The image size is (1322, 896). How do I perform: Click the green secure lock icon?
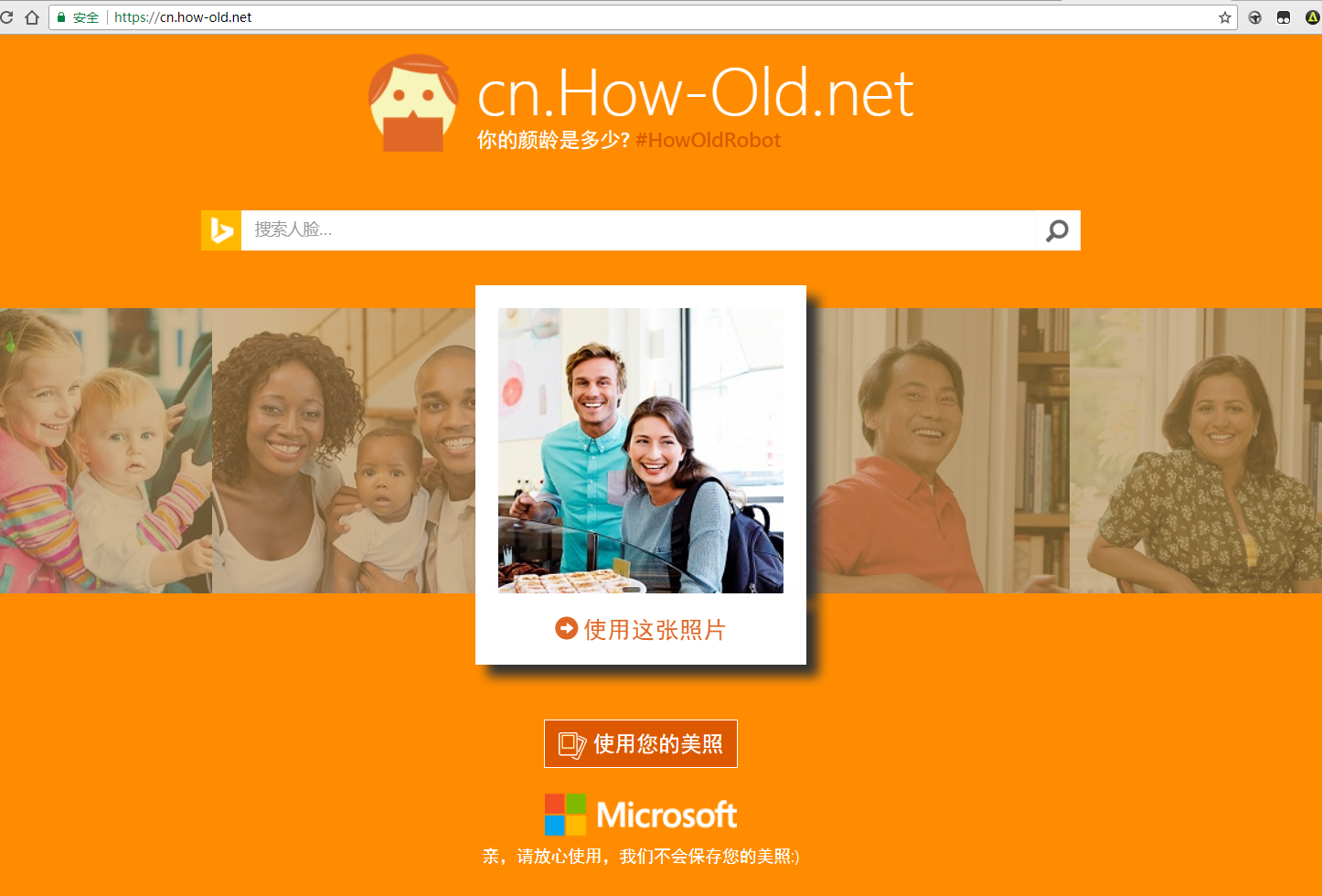coord(61,17)
